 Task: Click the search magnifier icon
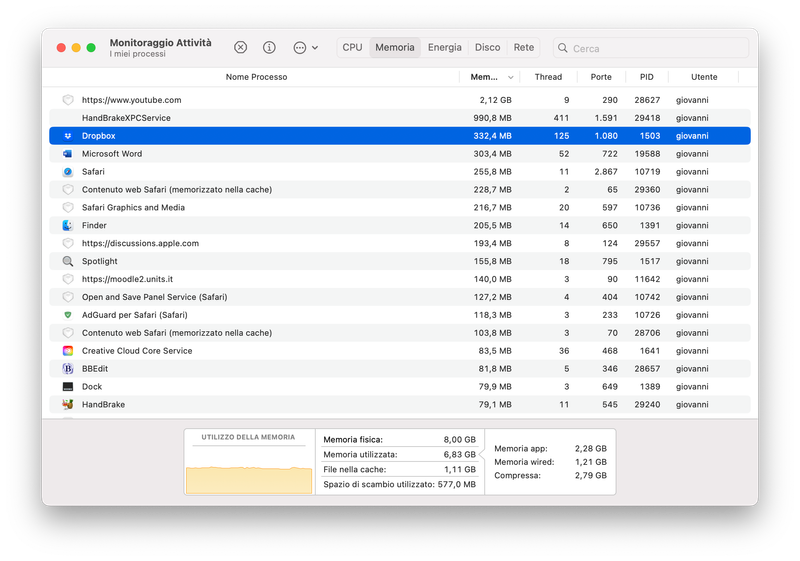562,48
